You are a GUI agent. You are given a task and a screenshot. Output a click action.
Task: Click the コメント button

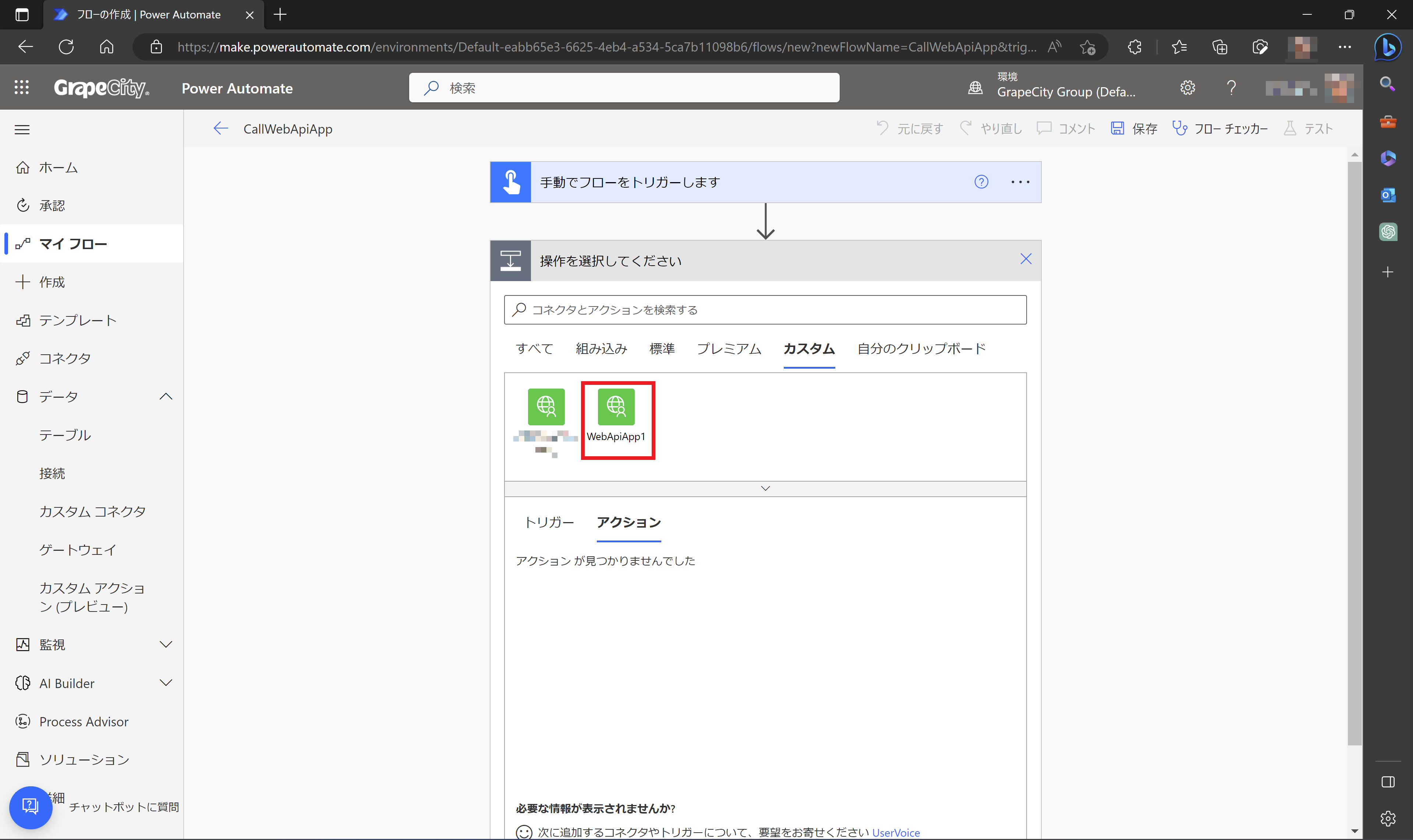click(1065, 128)
